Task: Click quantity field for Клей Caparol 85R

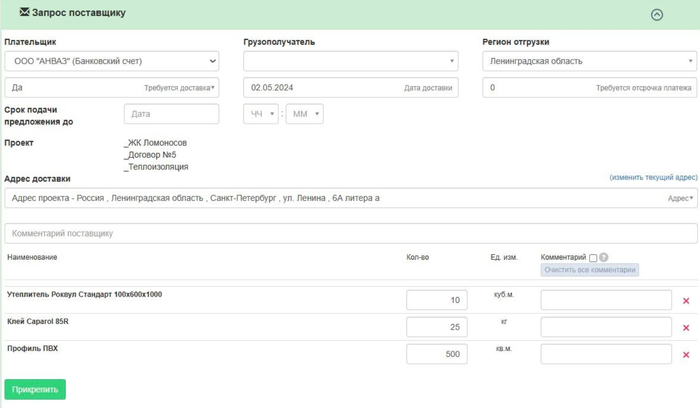Action: [x=437, y=327]
